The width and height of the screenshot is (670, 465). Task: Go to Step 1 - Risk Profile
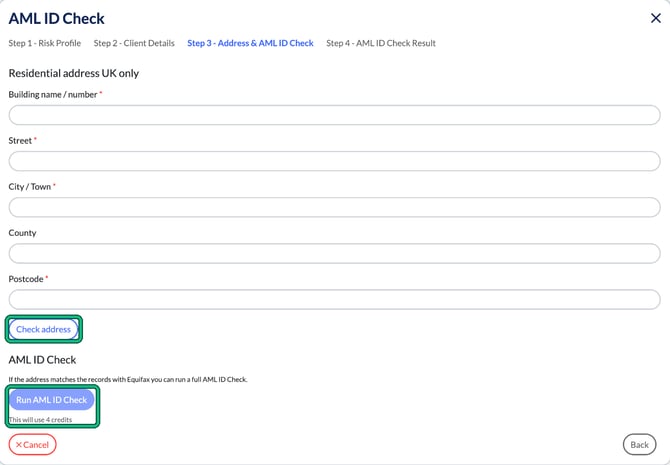click(x=44, y=43)
